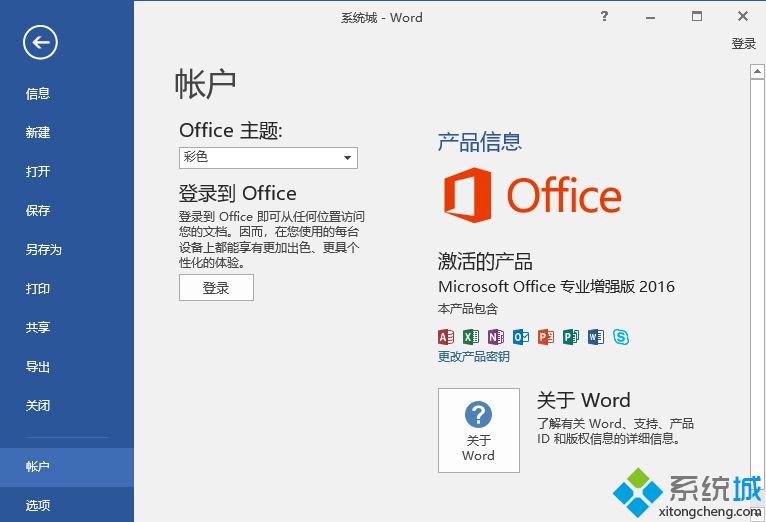
Task: Click the Excel app icon
Action: tap(471, 336)
